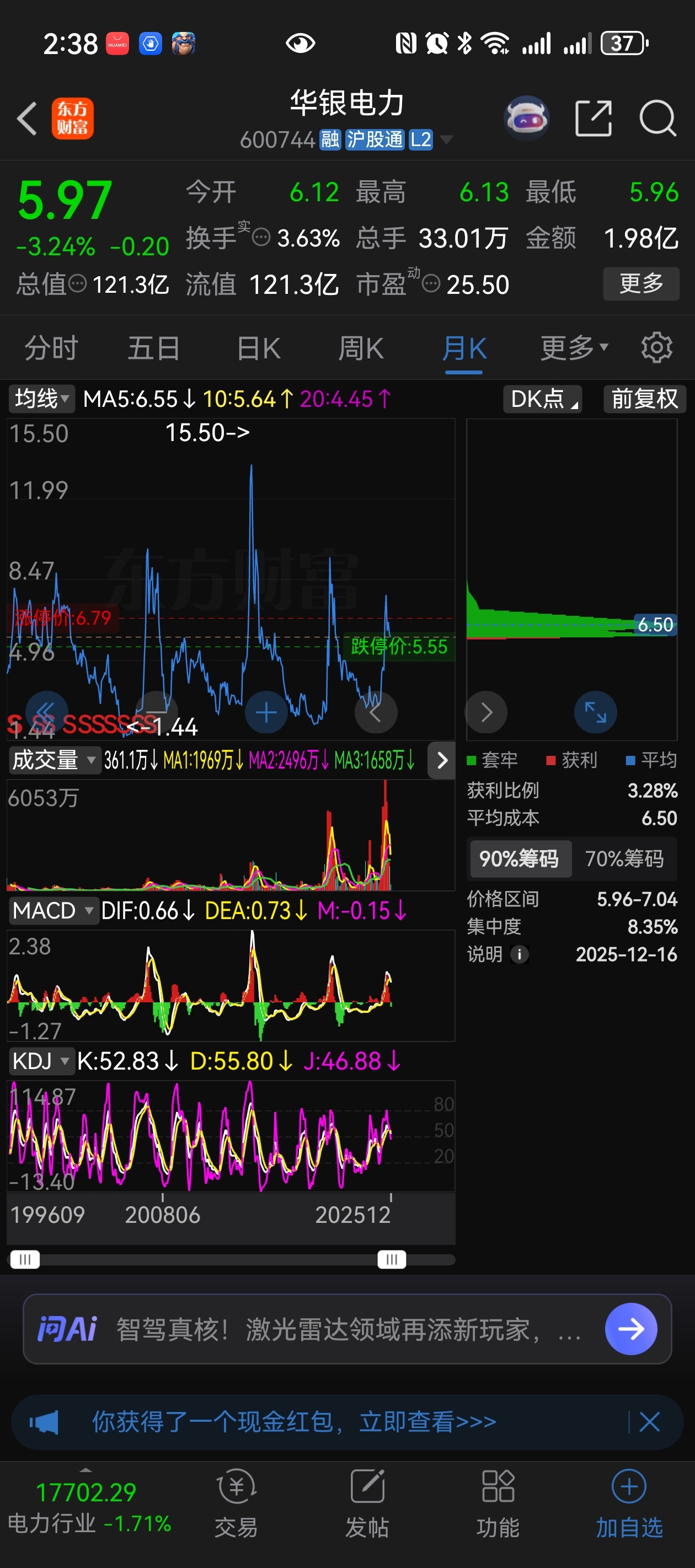Viewport: 695px width, 1568px height.
Task: Open the robot assistant avatar
Action: (527, 118)
